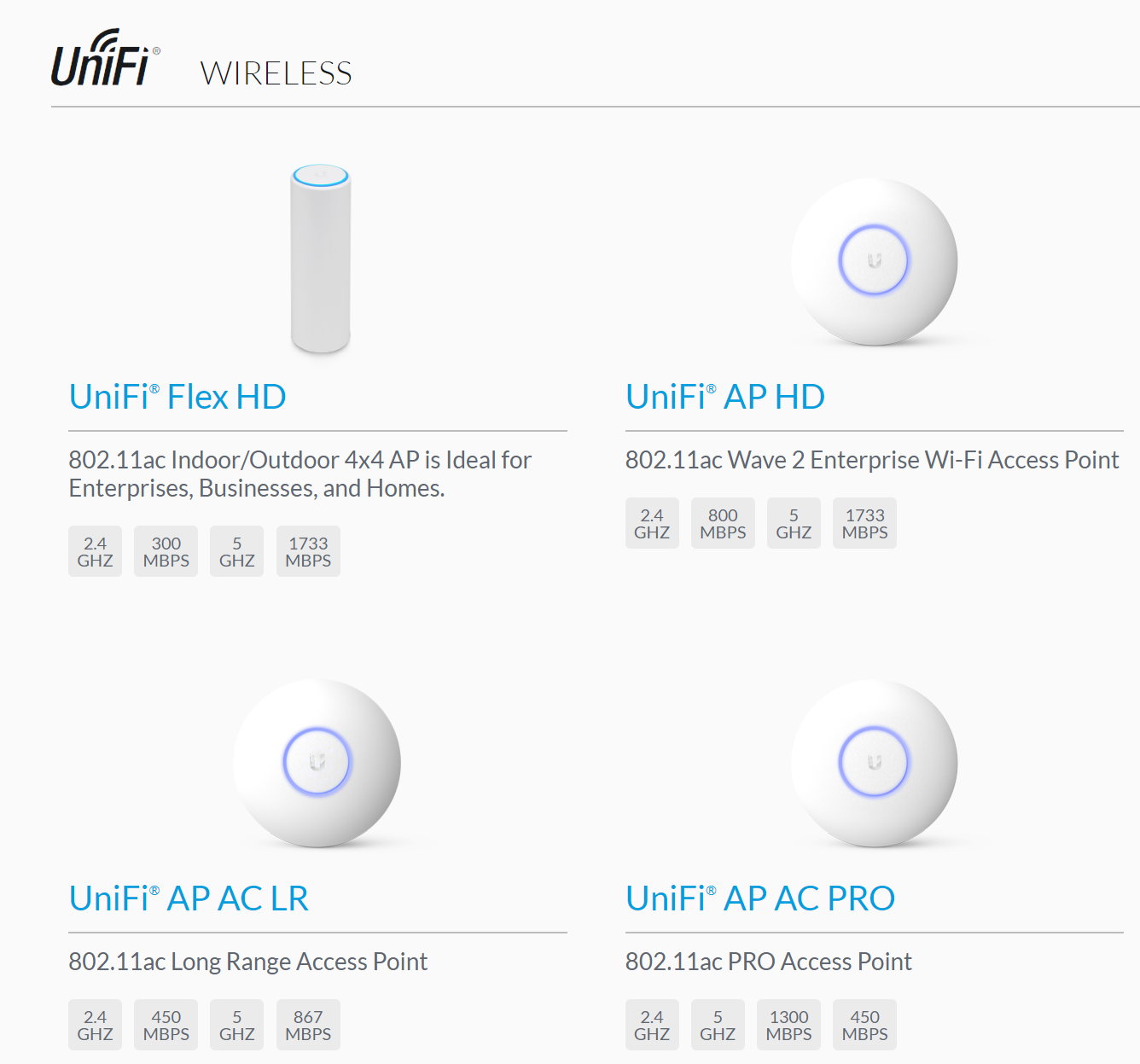Select the UniFi AP AC LR device image
Screen dimensions: 1140x1064
tap(317, 763)
